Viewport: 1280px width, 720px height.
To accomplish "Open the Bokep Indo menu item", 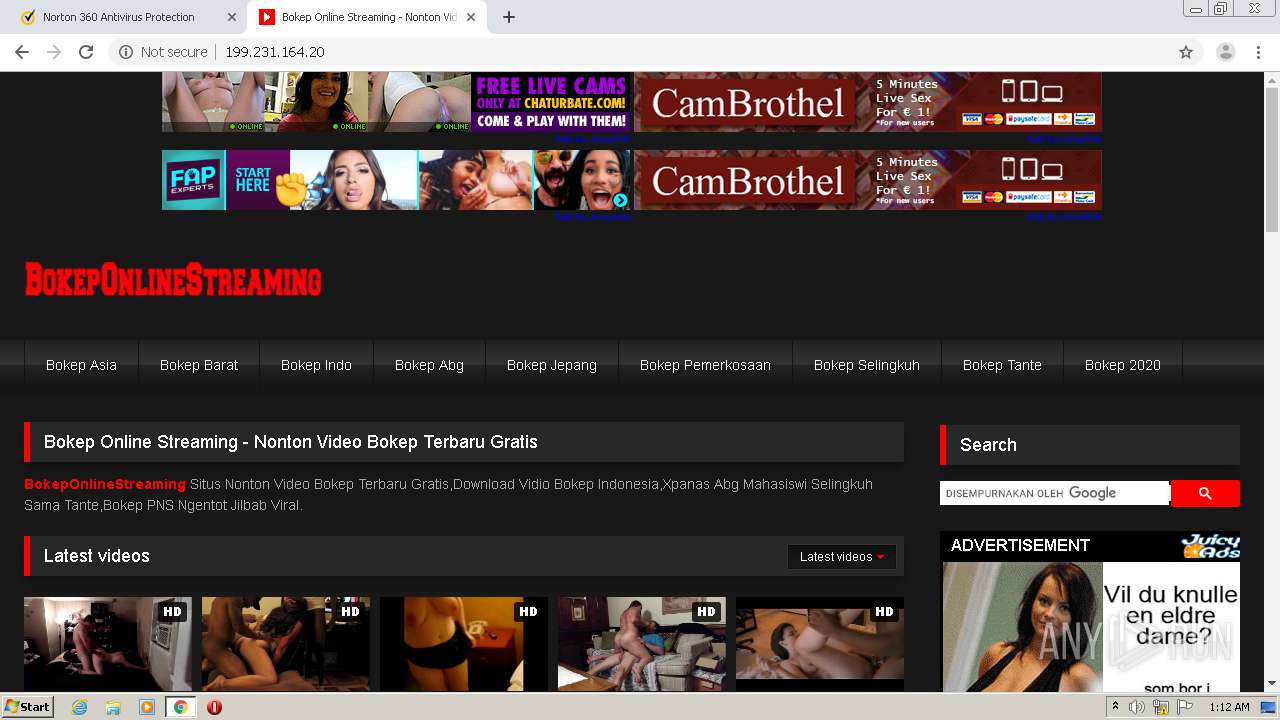I will point(316,365).
